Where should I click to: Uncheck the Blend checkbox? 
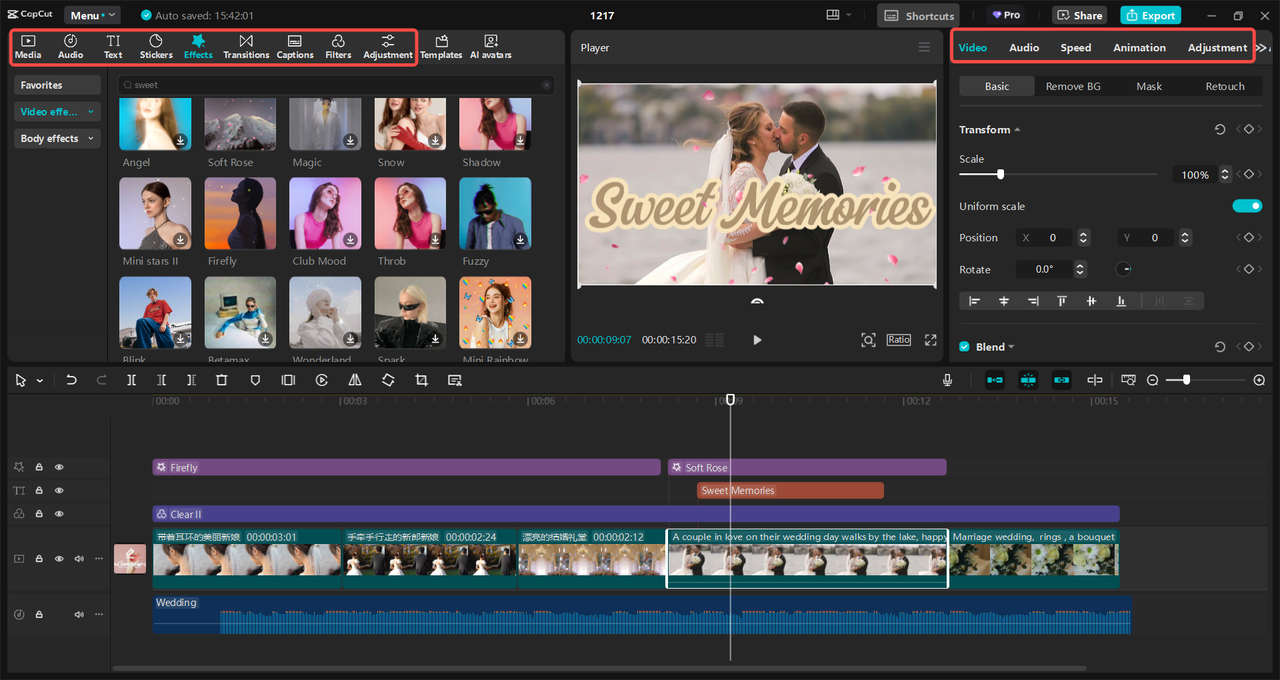(x=965, y=347)
